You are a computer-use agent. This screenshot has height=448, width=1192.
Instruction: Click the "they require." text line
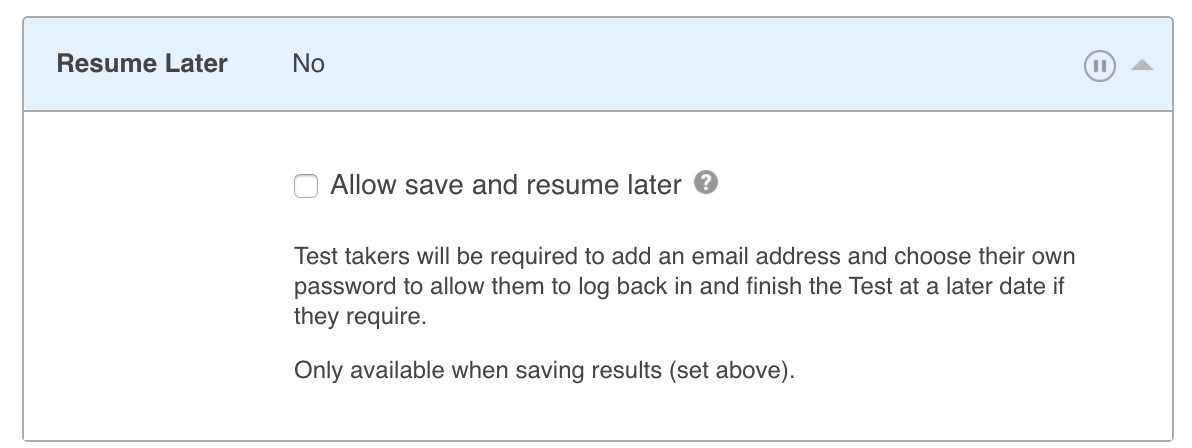[355, 317]
